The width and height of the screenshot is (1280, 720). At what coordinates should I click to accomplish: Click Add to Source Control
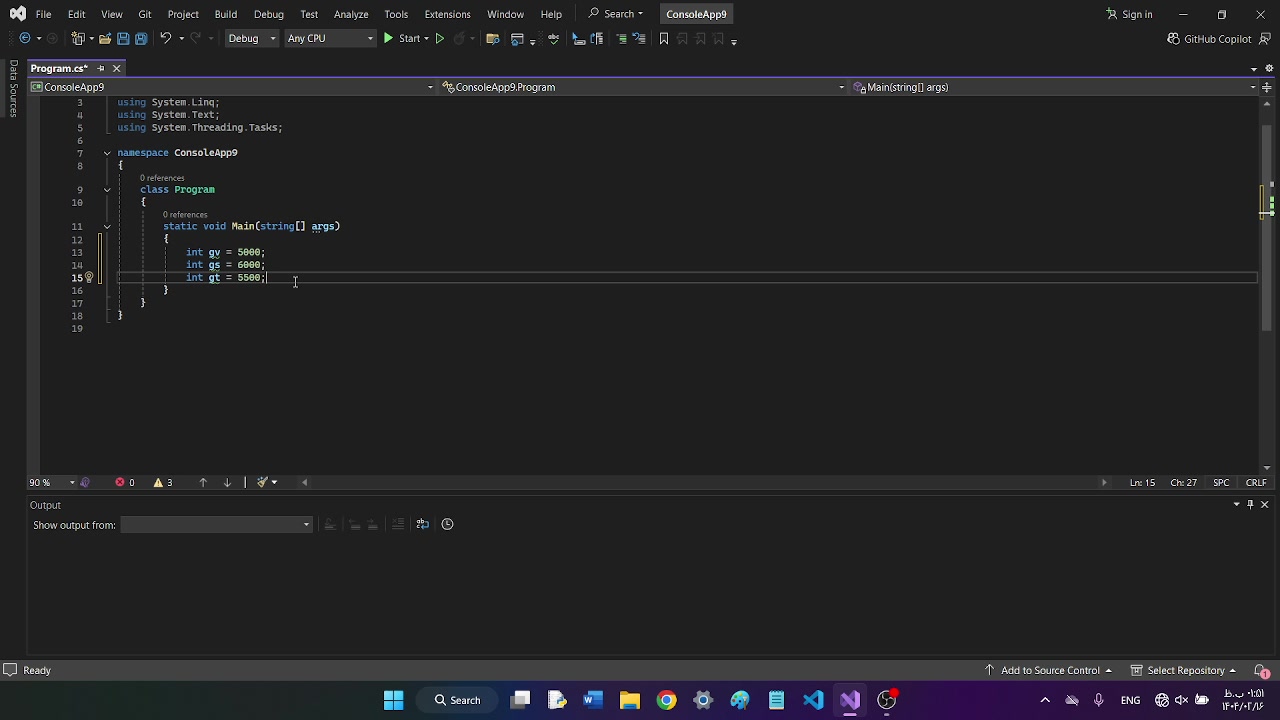click(x=1049, y=671)
